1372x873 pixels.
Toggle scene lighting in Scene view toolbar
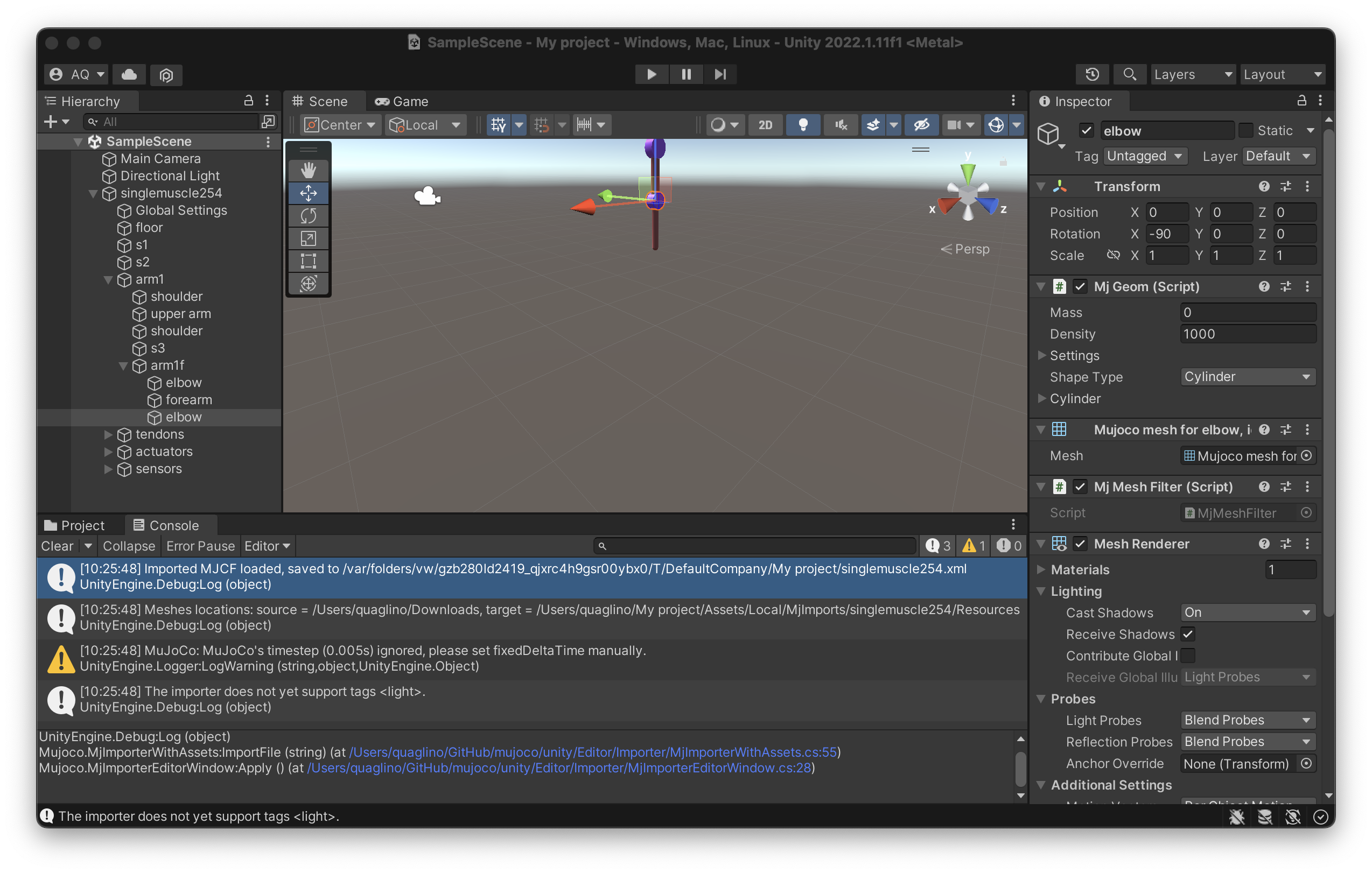click(x=803, y=125)
